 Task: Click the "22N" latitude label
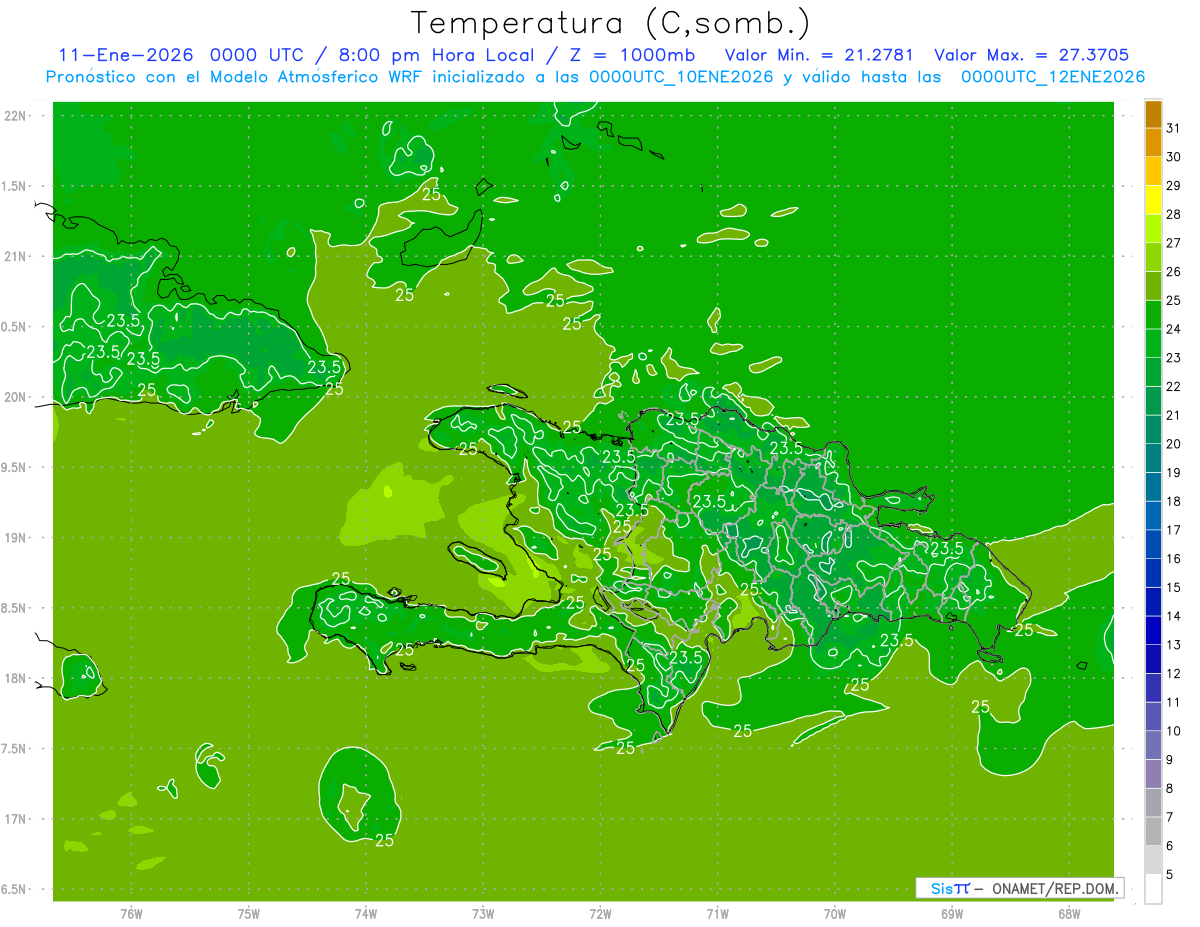click(15, 116)
